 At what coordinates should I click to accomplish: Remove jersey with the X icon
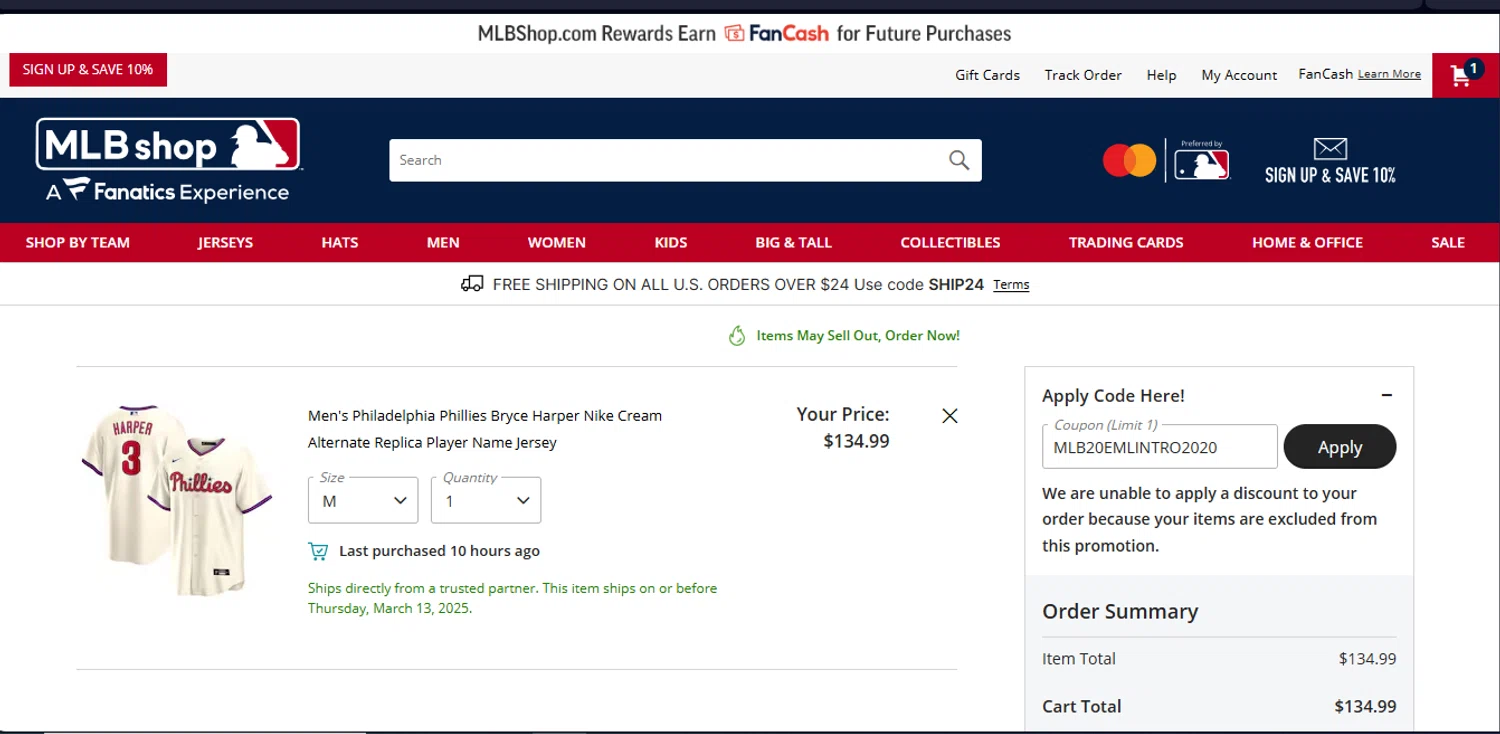click(950, 416)
